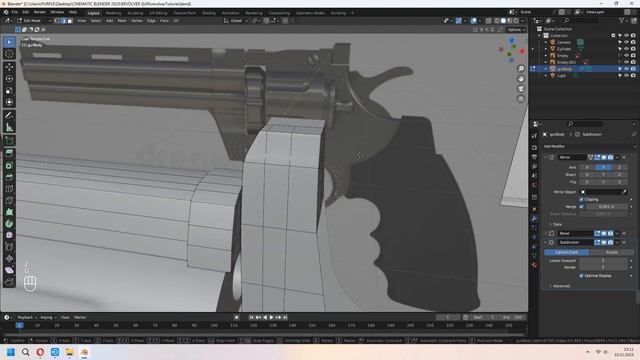640x360 pixels.
Task: Select the Smooth tool
Action: coord(9,235)
